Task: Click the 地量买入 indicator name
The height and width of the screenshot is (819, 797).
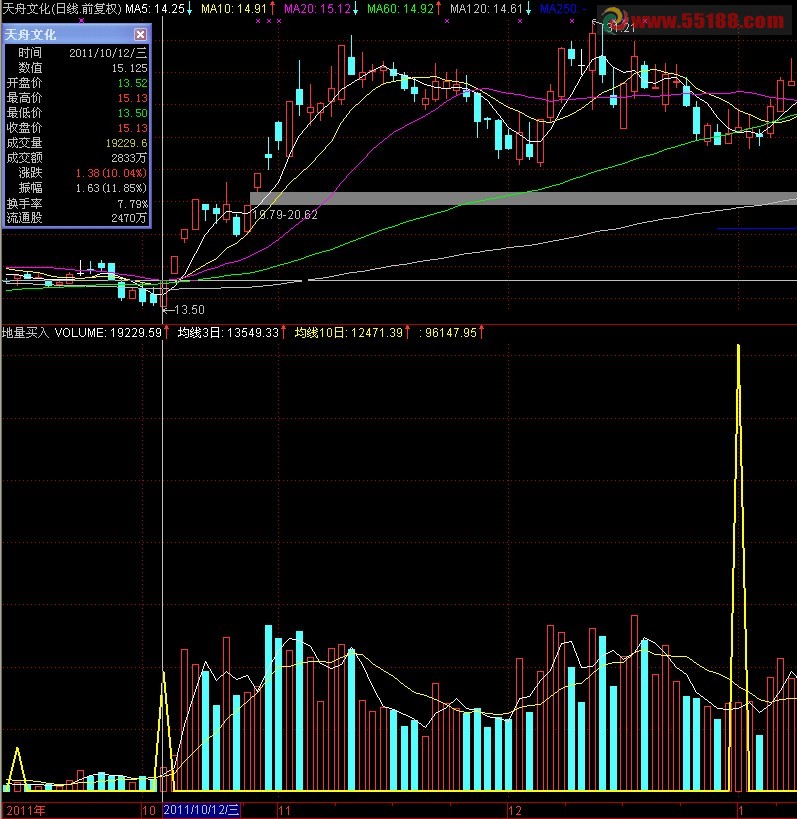Action: tap(25, 333)
